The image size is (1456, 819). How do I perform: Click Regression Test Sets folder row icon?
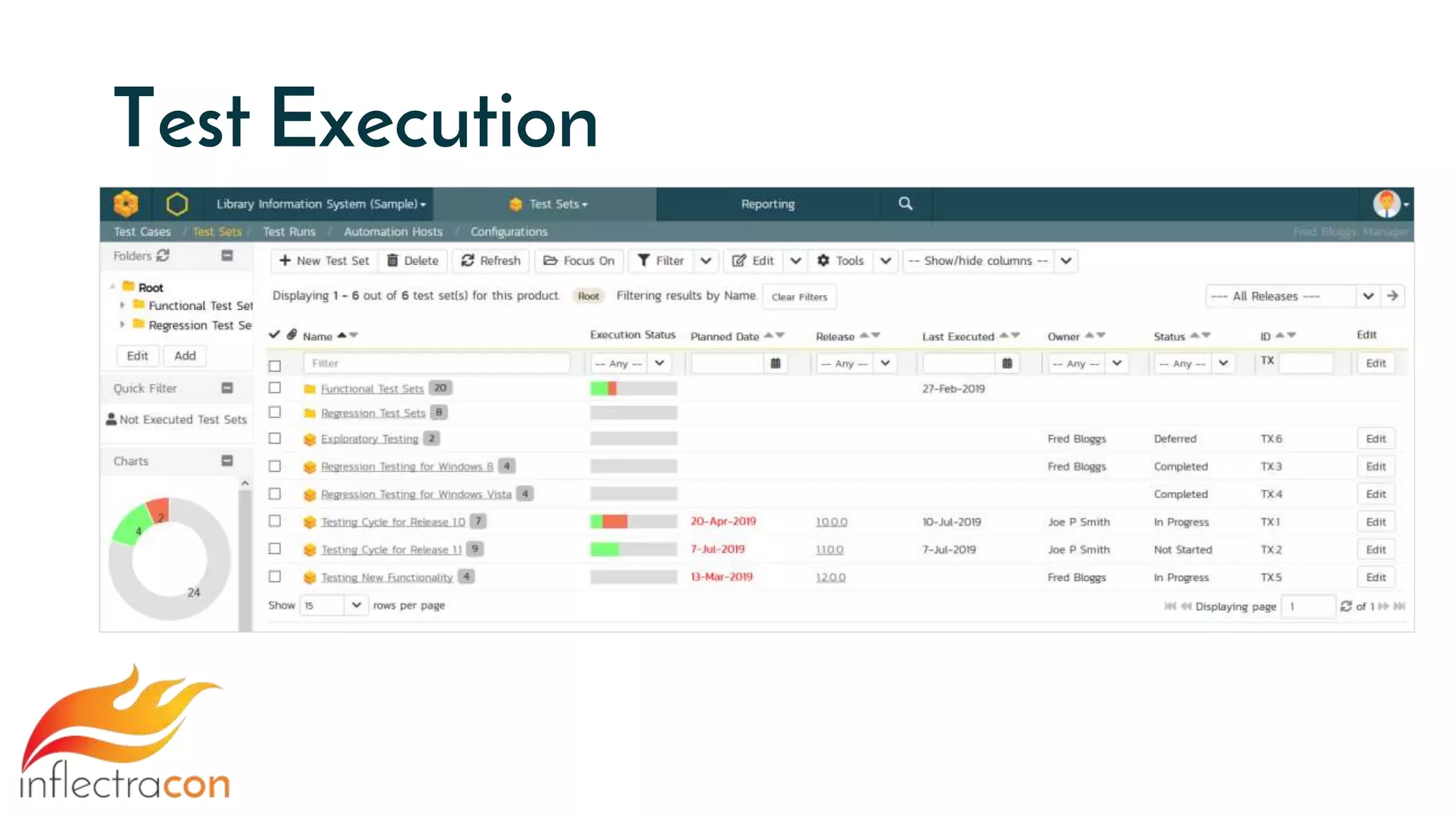309,413
